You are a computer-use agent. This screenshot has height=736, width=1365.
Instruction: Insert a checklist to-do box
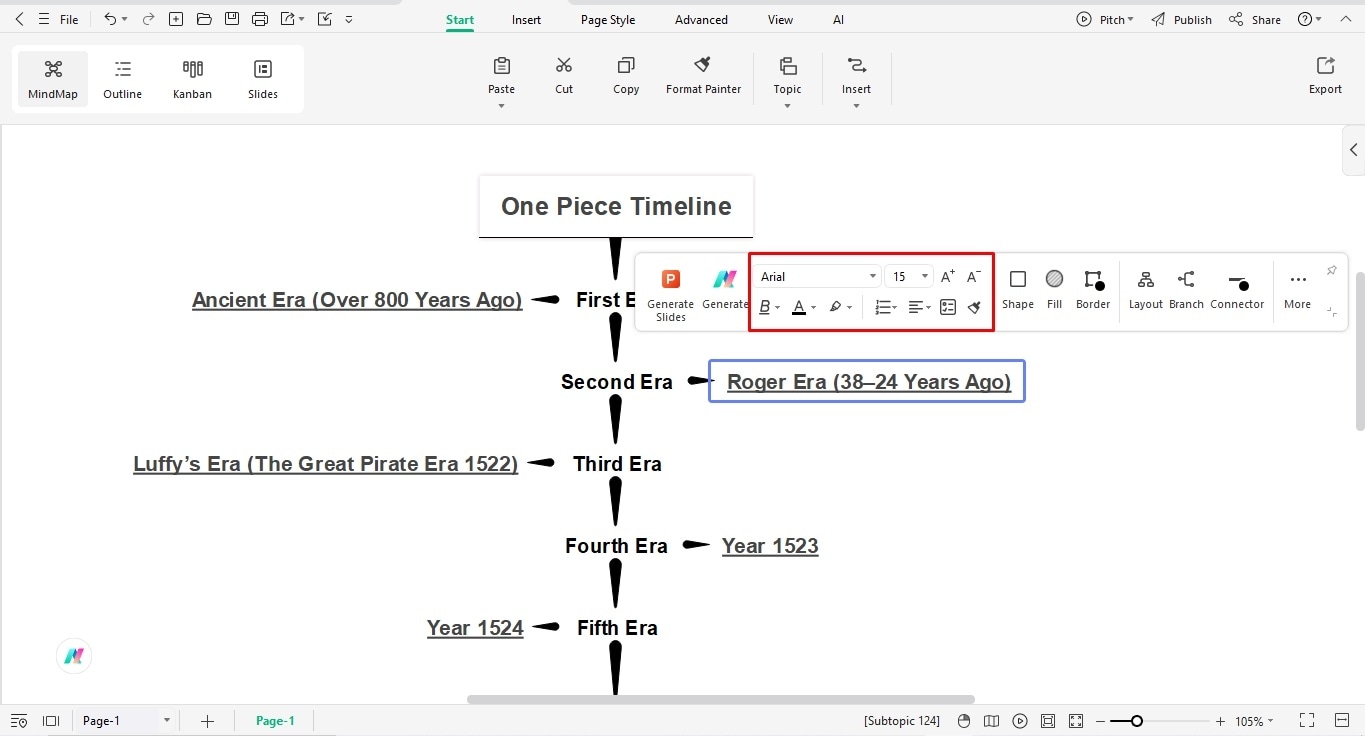pos(948,307)
